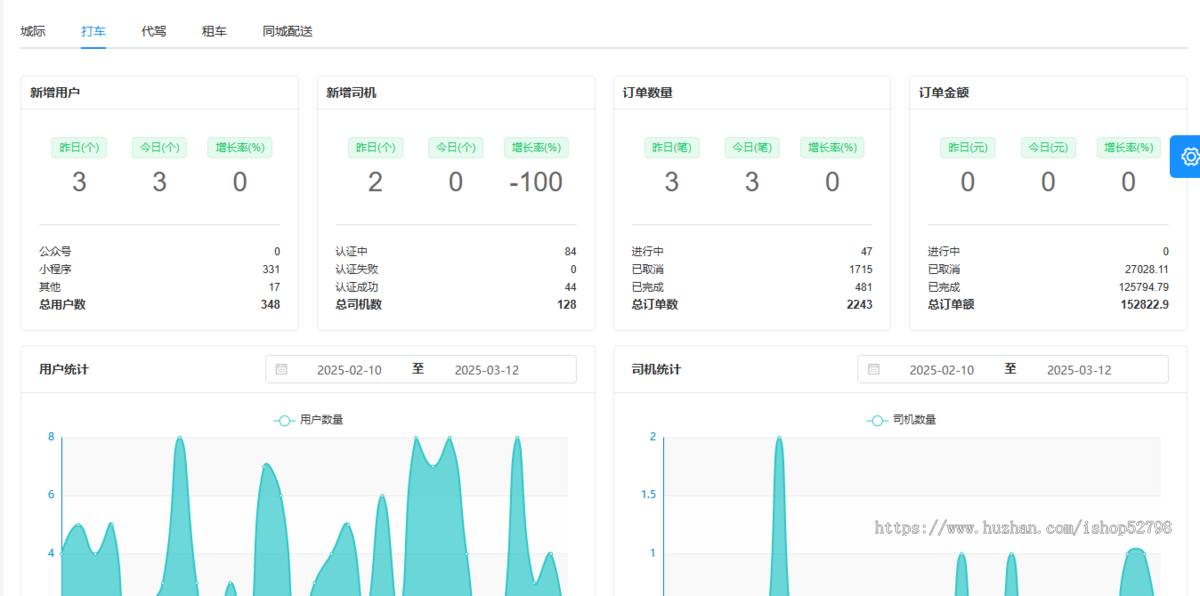Screen dimensions: 1200x596
Task: Click the 订单数量 card title
Action: pyautogui.click(x=647, y=93)
